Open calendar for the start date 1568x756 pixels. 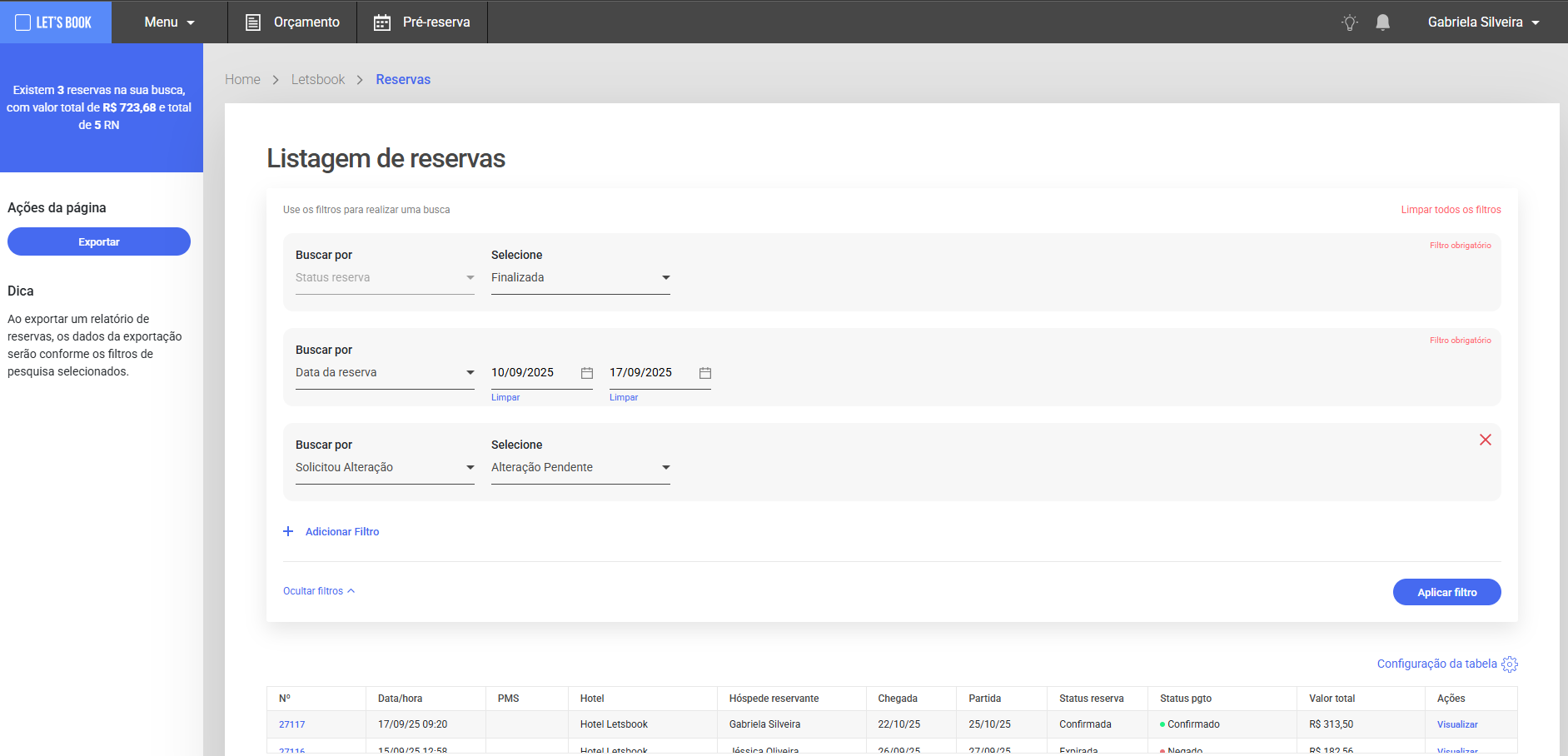tap(587, 373)
